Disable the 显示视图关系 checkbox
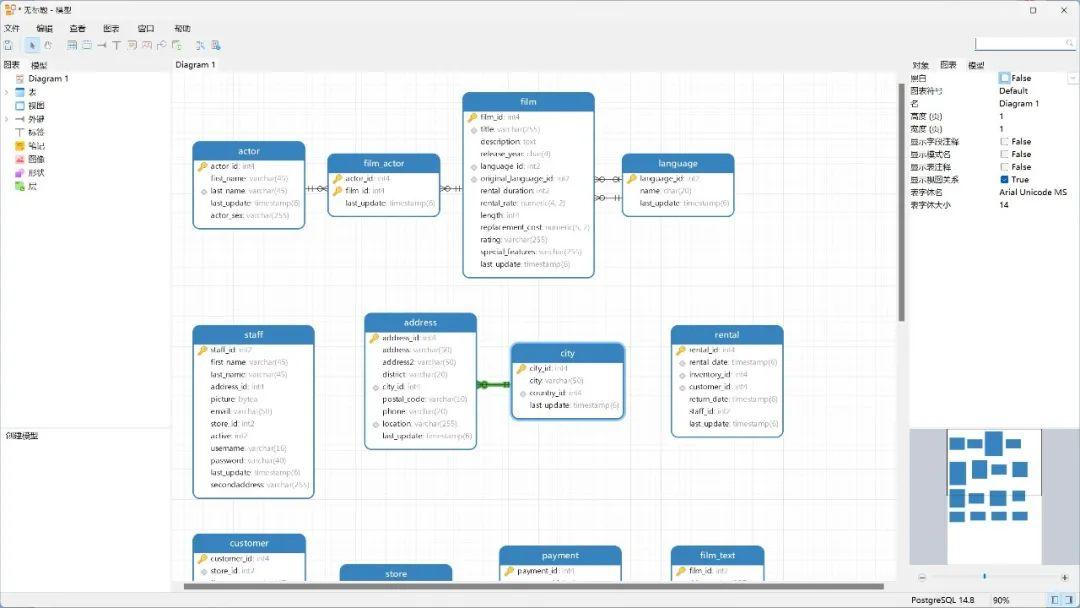This screenshot has height=608, width=1080. (1004, 179)
